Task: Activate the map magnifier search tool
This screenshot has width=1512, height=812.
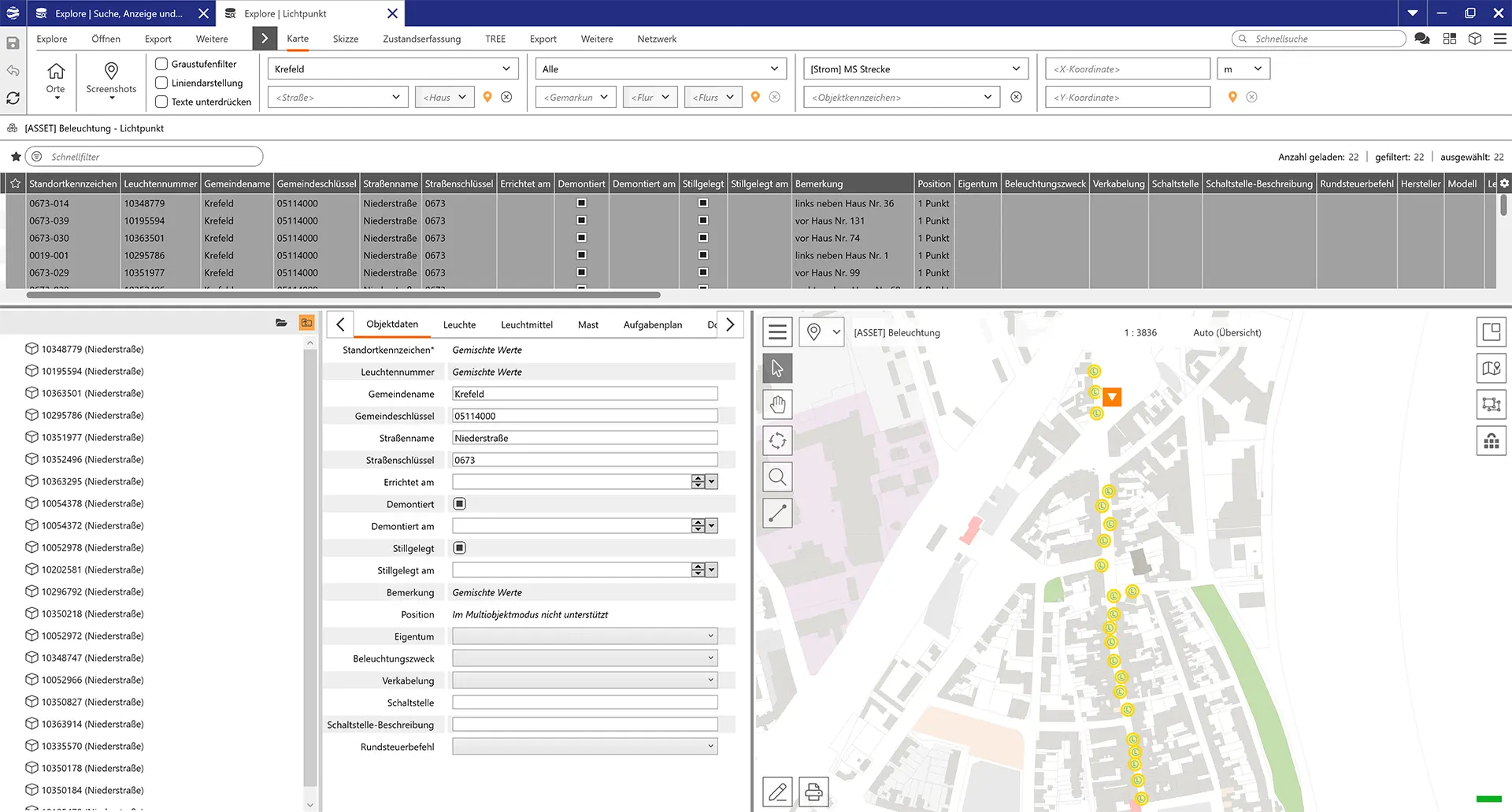Action: point(777,477)
